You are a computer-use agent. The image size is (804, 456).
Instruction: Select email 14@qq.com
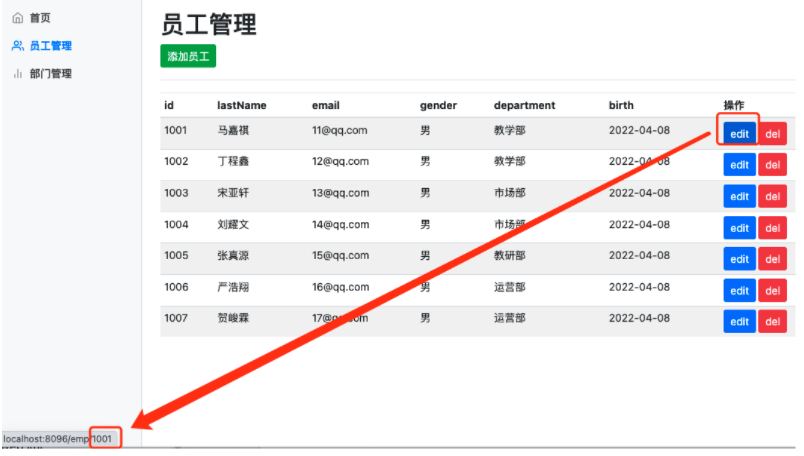pyautogui.click(x=340, y=225)
